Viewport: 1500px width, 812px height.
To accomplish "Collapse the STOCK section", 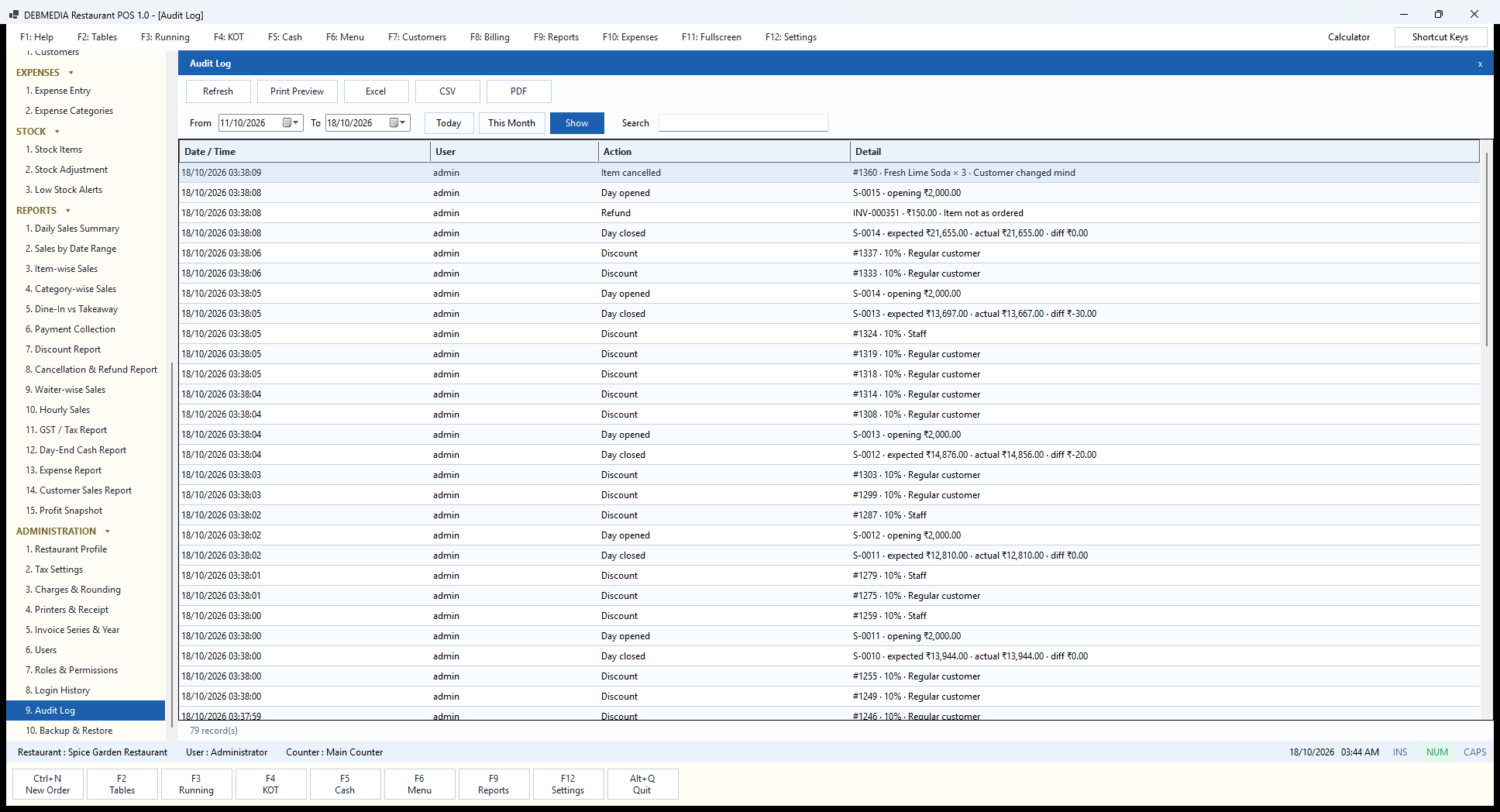I will (57, 132).
